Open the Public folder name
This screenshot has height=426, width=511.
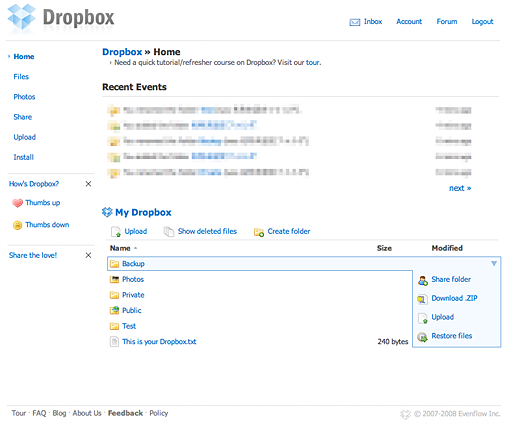[x=132, y=310]
